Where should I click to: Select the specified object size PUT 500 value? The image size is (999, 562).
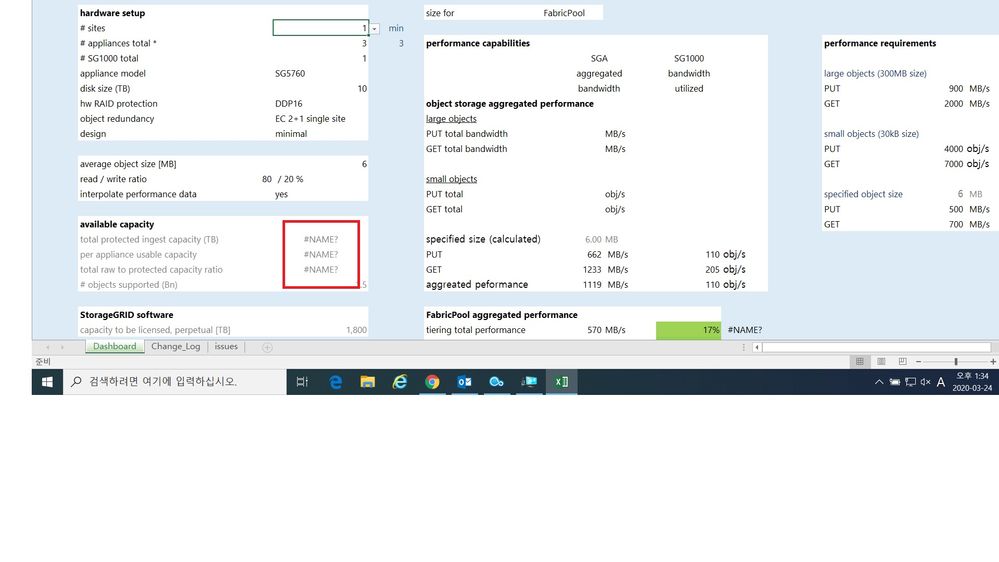point(956,209)
